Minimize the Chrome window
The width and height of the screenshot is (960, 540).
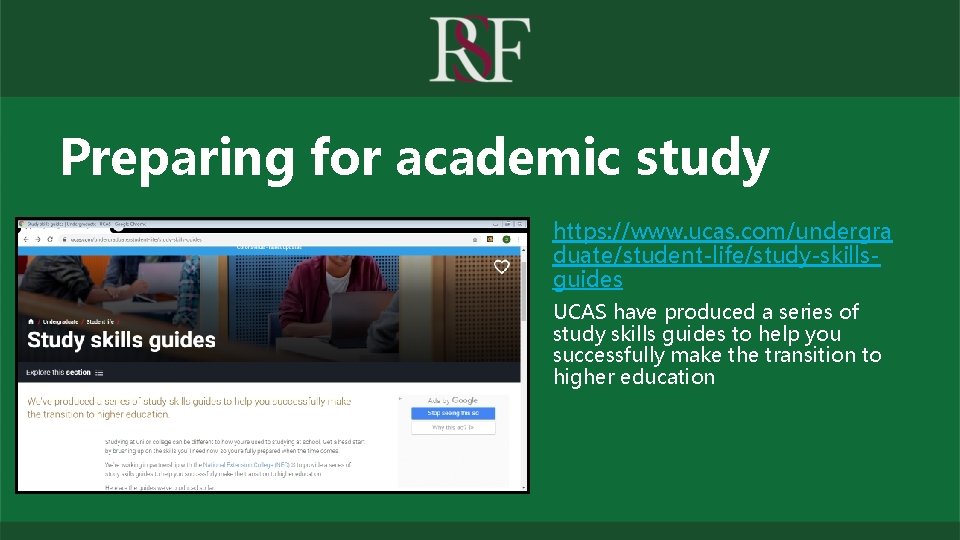pyautogui.click(x=495, y=224)
